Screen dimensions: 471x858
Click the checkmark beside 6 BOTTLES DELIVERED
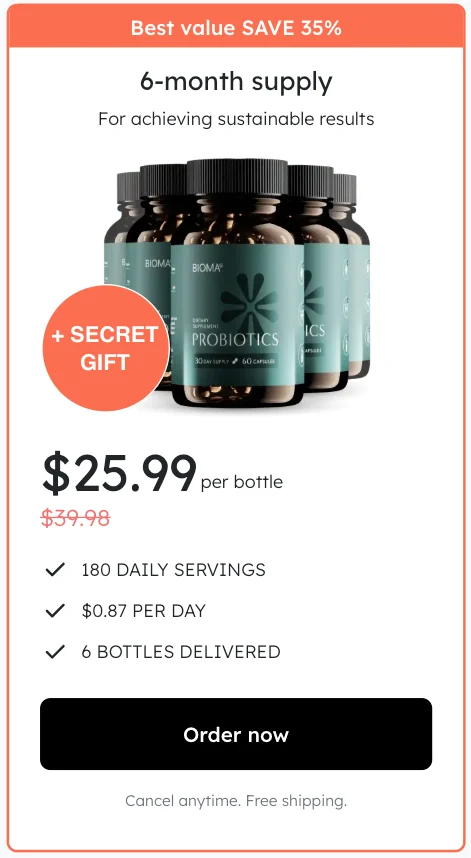coord(55,652)
